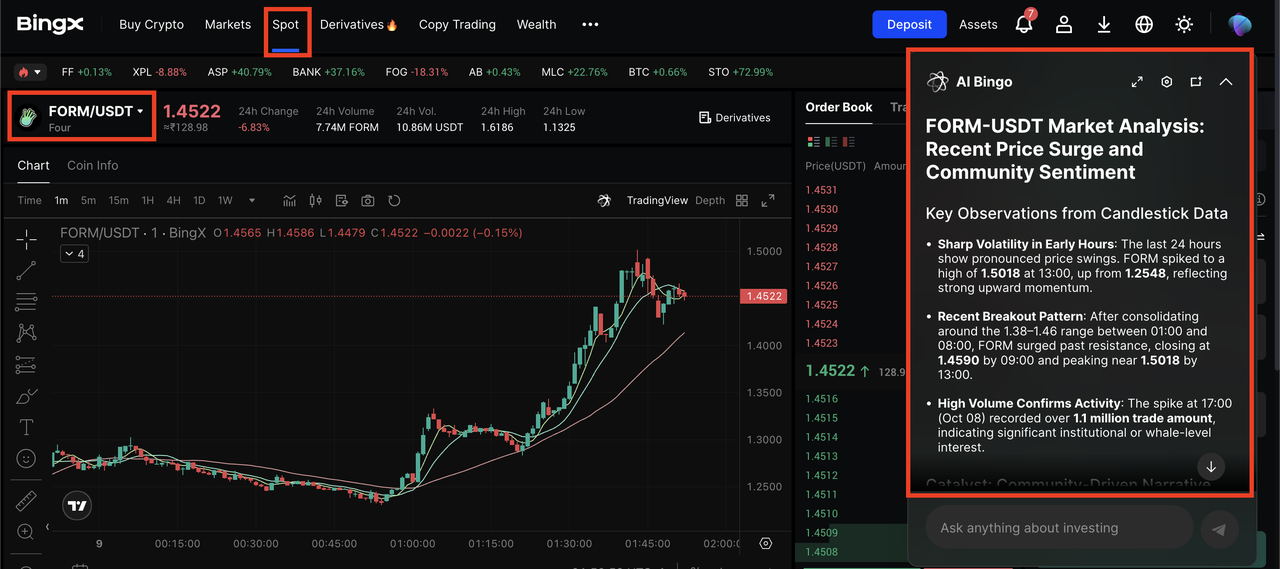
Task: Open the Derivatives link beside stats
Action: pos(734,118)
